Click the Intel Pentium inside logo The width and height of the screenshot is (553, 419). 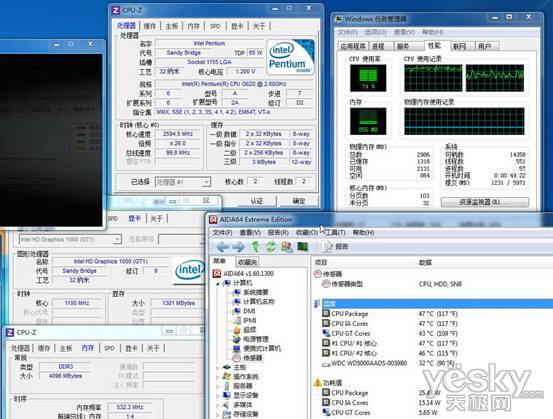[x=291, y=57]
